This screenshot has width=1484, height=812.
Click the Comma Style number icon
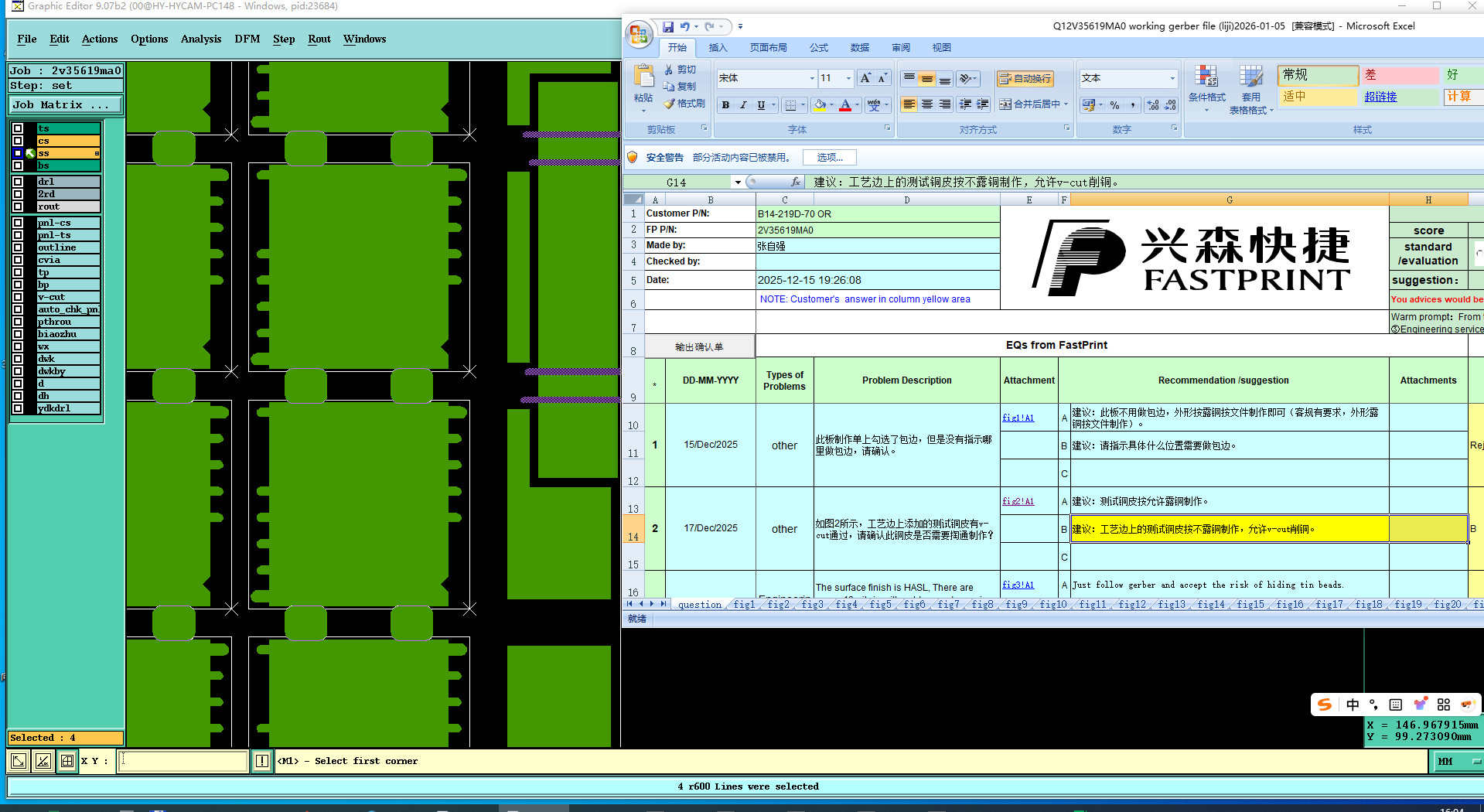click(1132, 105)
